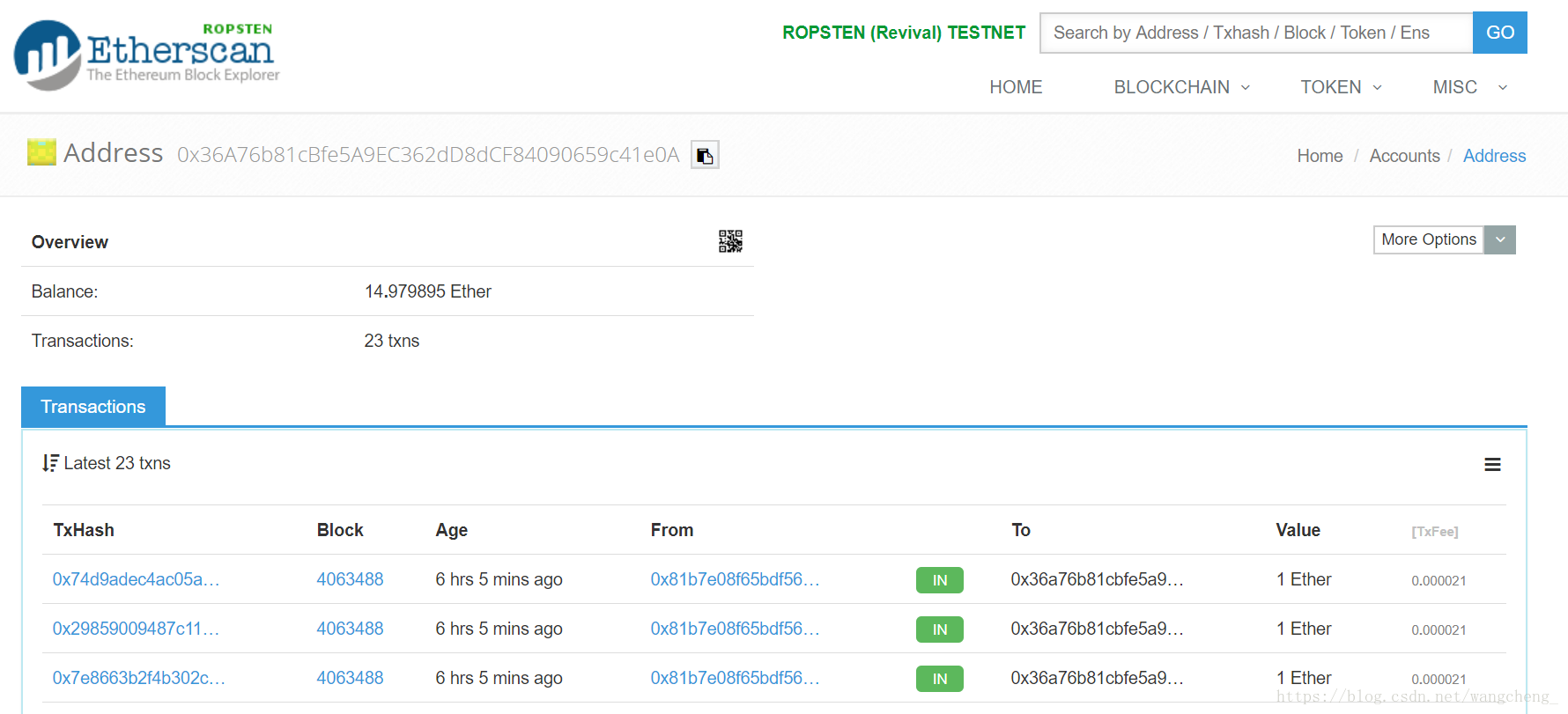Viewport: 1568px width, 714px height.
Task: Open the BLOCKCHAIN dropdown menu
Action: coord(1181,87)
